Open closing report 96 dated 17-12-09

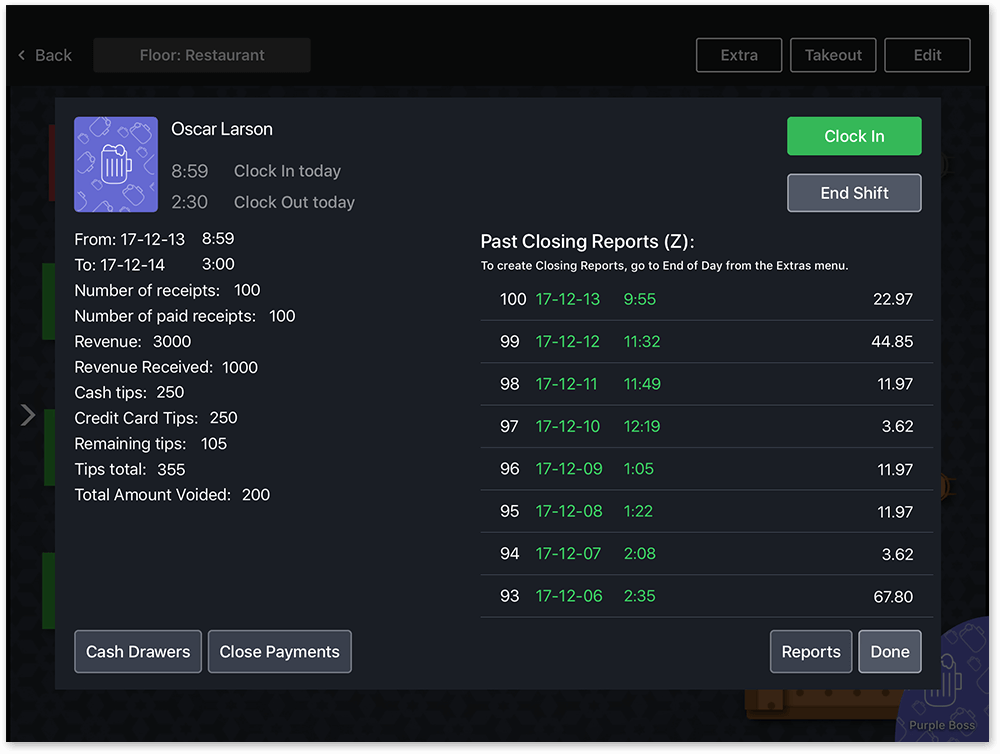tap(706, 469)
